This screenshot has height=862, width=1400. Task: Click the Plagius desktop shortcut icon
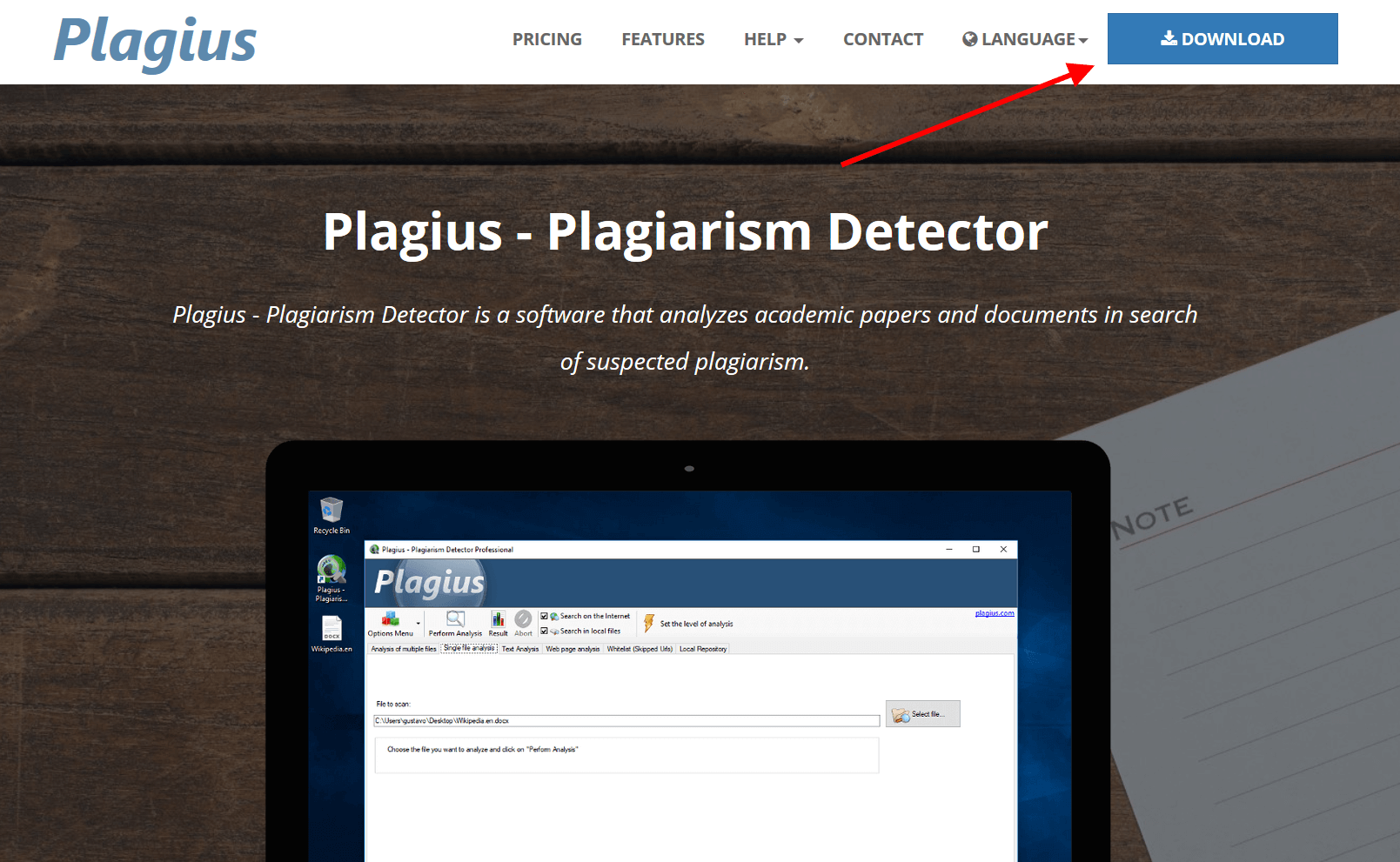332,571
